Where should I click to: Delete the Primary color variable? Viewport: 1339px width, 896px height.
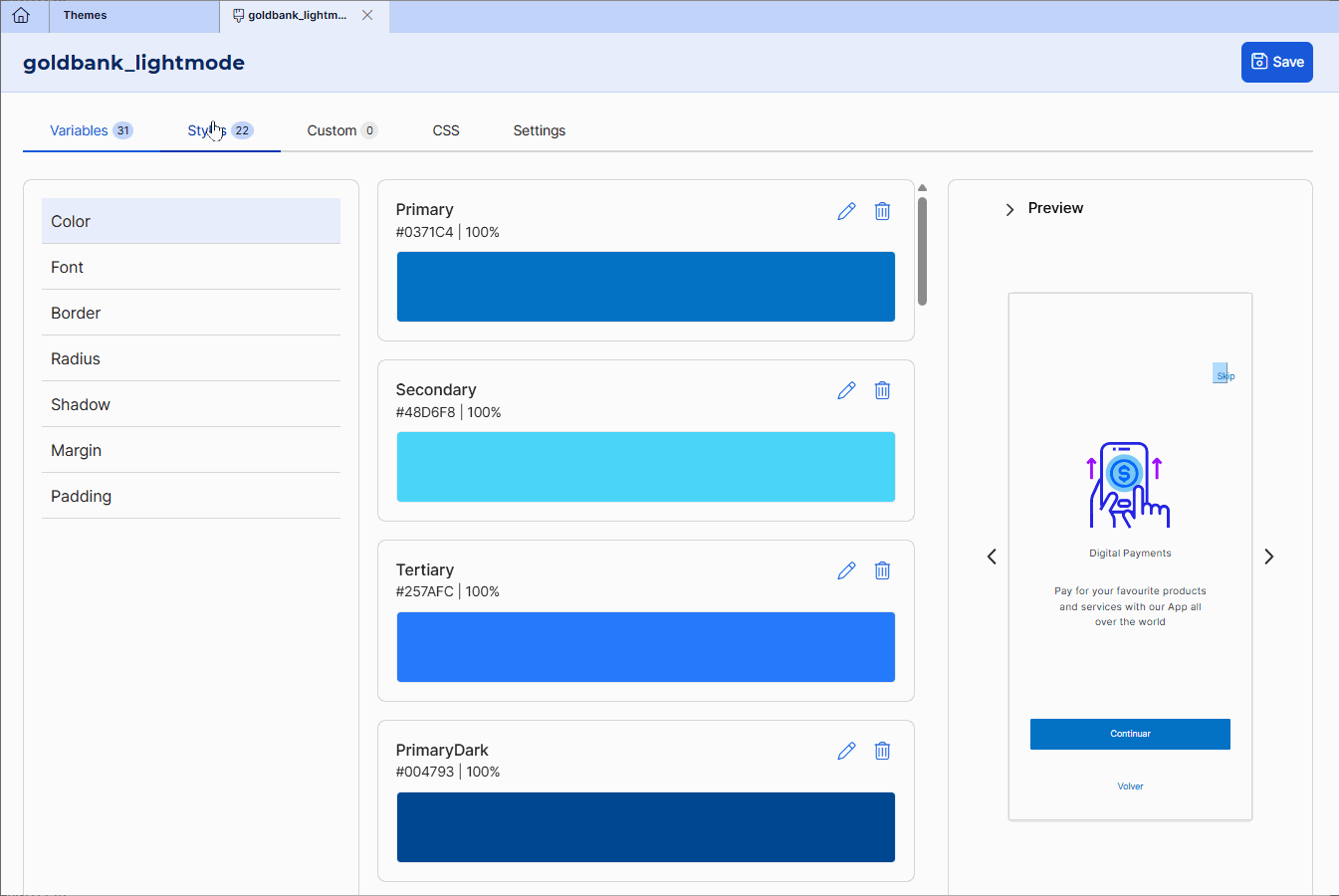[x=882, y=211]
